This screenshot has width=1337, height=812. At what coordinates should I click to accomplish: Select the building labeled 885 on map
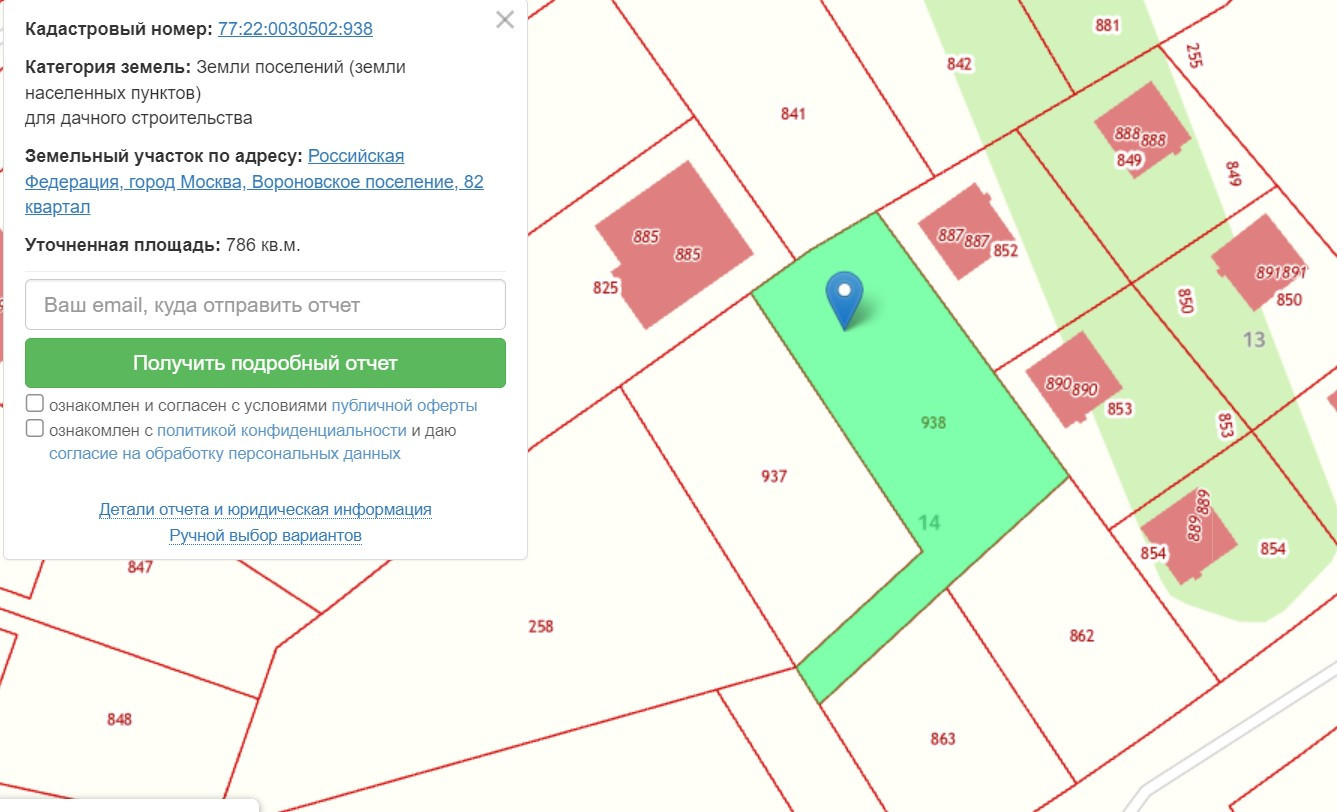tap(672, 245)
